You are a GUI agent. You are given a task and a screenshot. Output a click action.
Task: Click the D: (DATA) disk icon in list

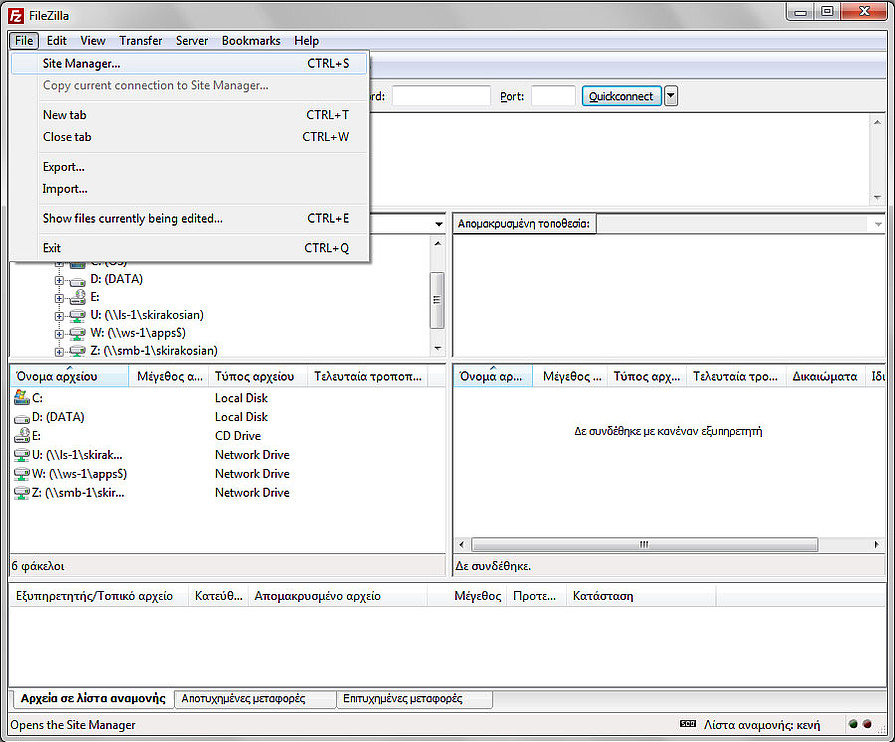click(22, 417)
